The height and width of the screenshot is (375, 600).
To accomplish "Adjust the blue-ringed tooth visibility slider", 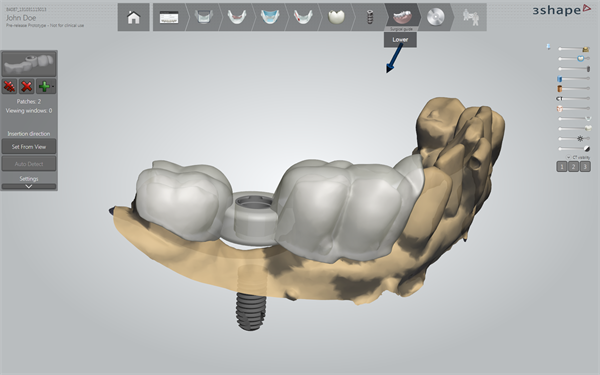I will pos(574,59).
